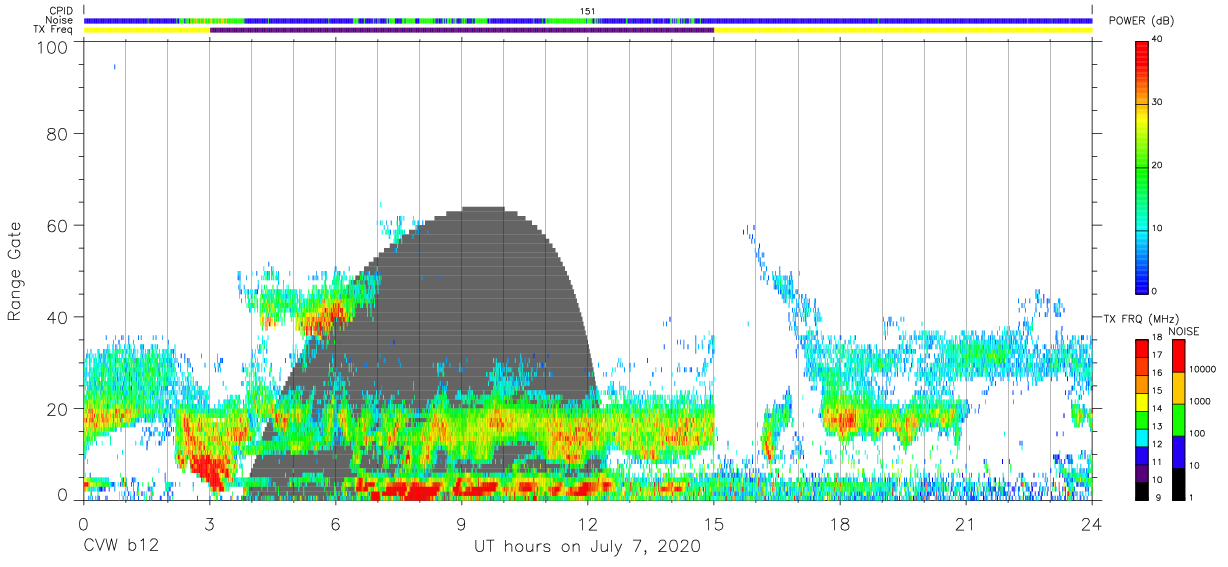The height and width of the screenshot is (567, 1228).
Task: Click x-axis tick label '21'
Action: tap(966, 524)
